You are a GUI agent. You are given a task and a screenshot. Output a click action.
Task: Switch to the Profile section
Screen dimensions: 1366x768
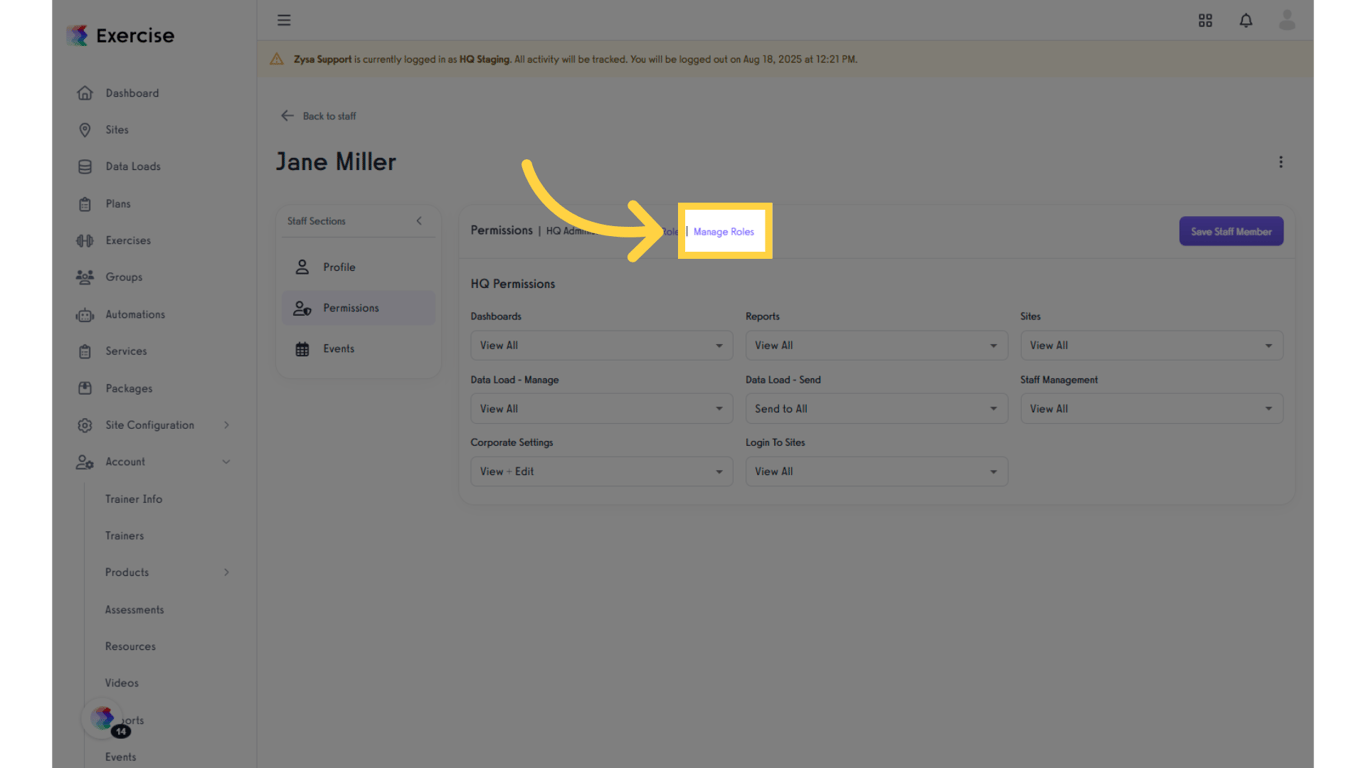coord(339,267)
